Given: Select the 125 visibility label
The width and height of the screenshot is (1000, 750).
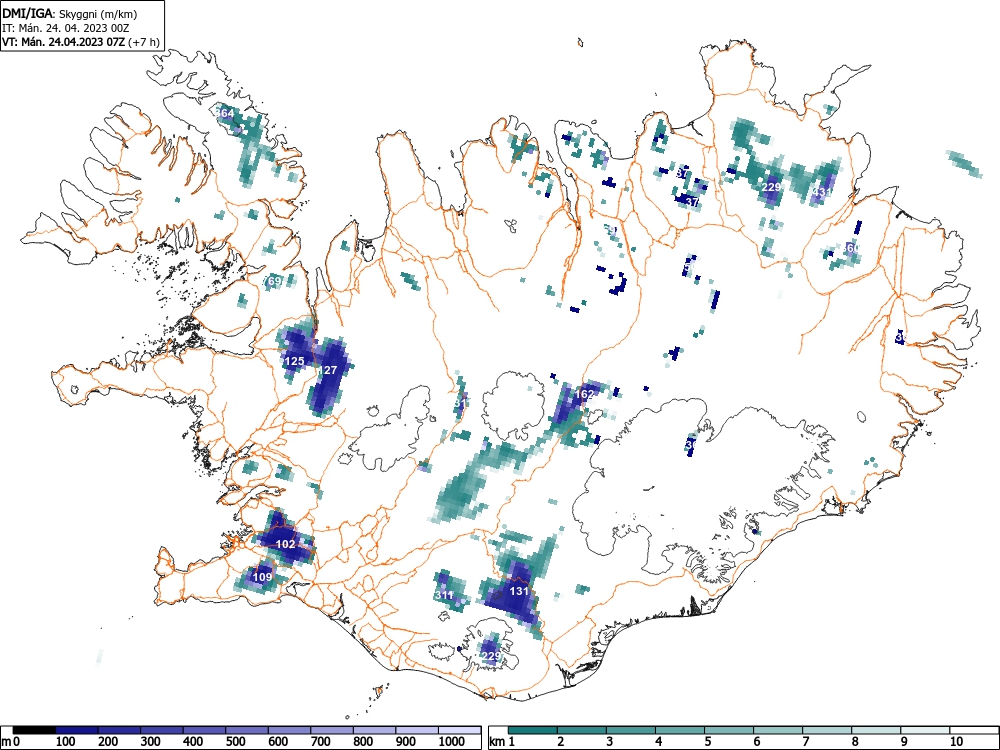Looking at the screenshot, I should point(294,361).
